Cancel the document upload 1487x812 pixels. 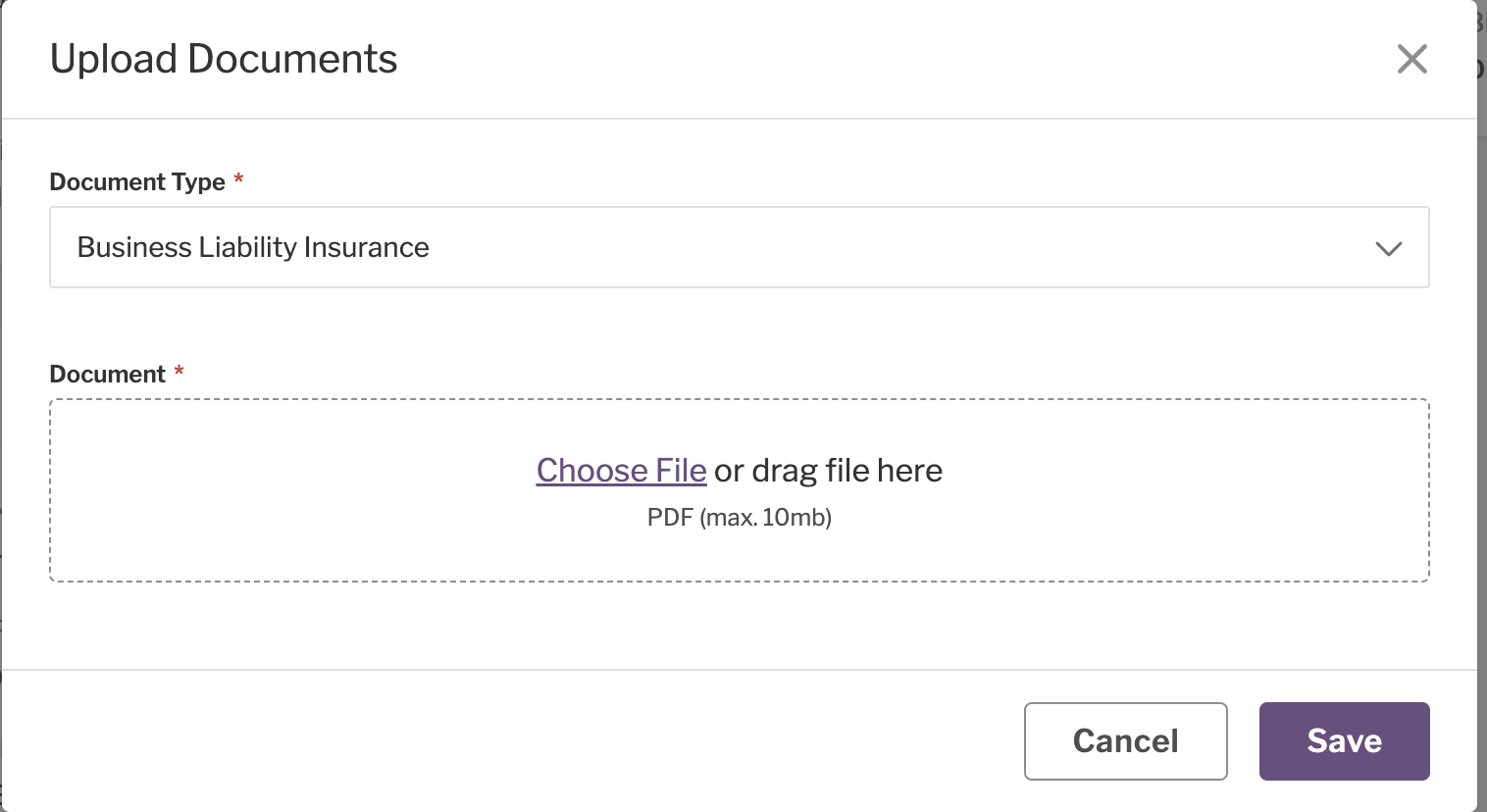tap(1125, 741)
